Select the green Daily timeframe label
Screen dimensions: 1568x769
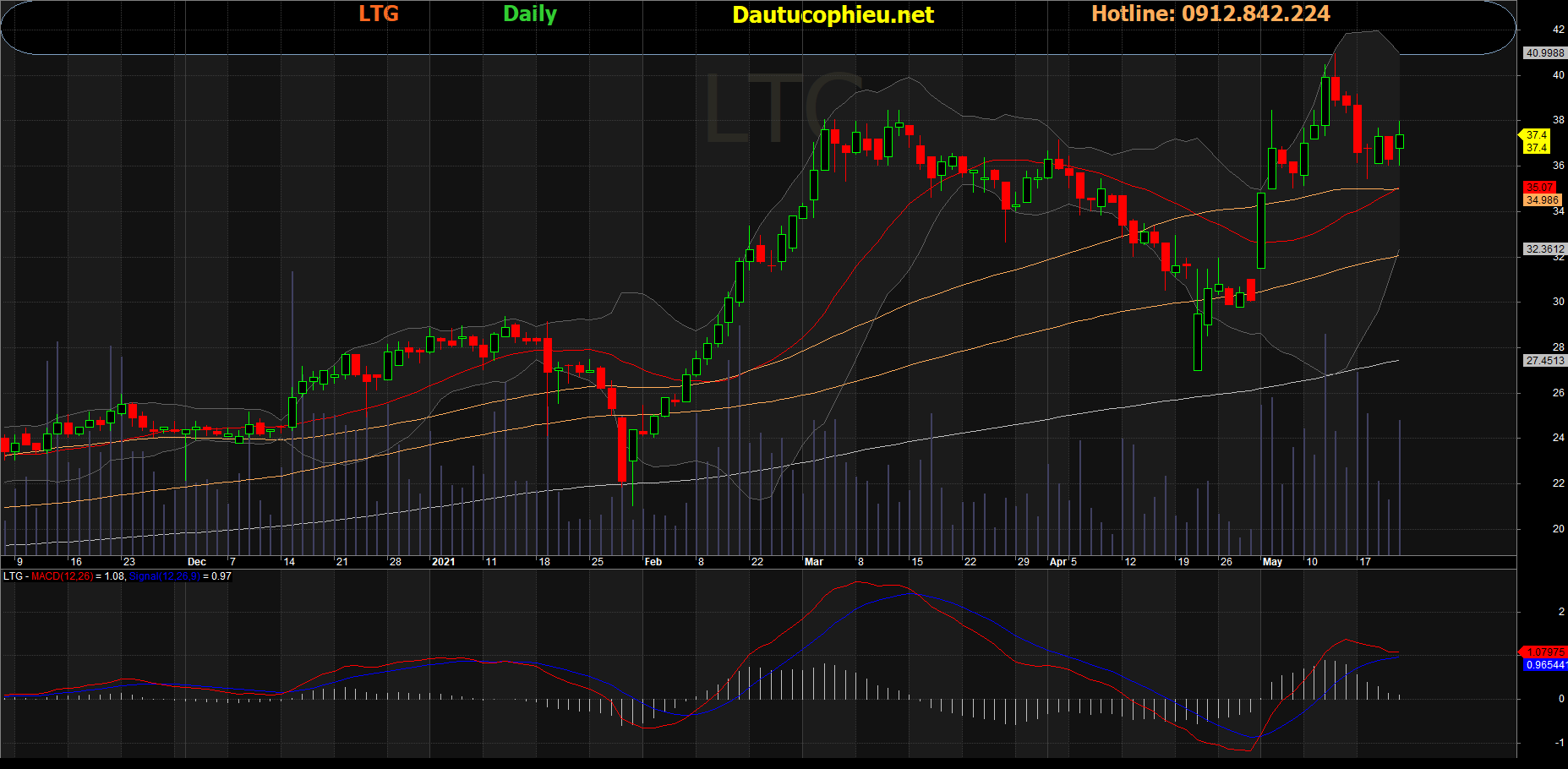point(530,14)
